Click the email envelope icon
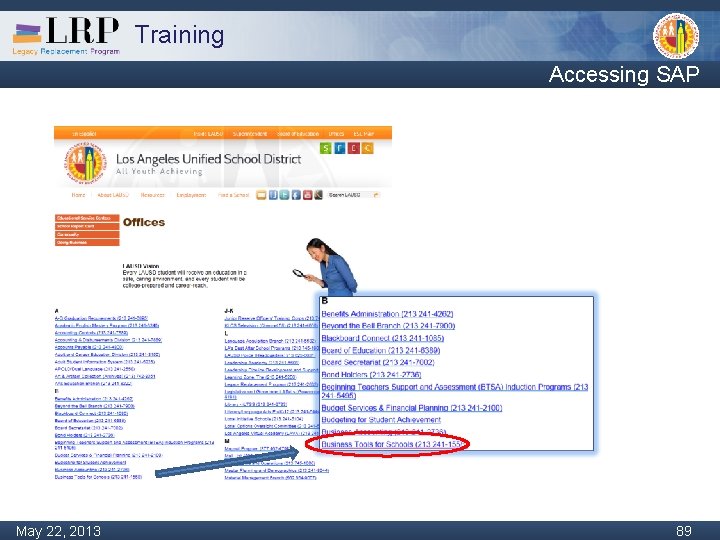This screenshot has width=720, height=540. point(261,195)
